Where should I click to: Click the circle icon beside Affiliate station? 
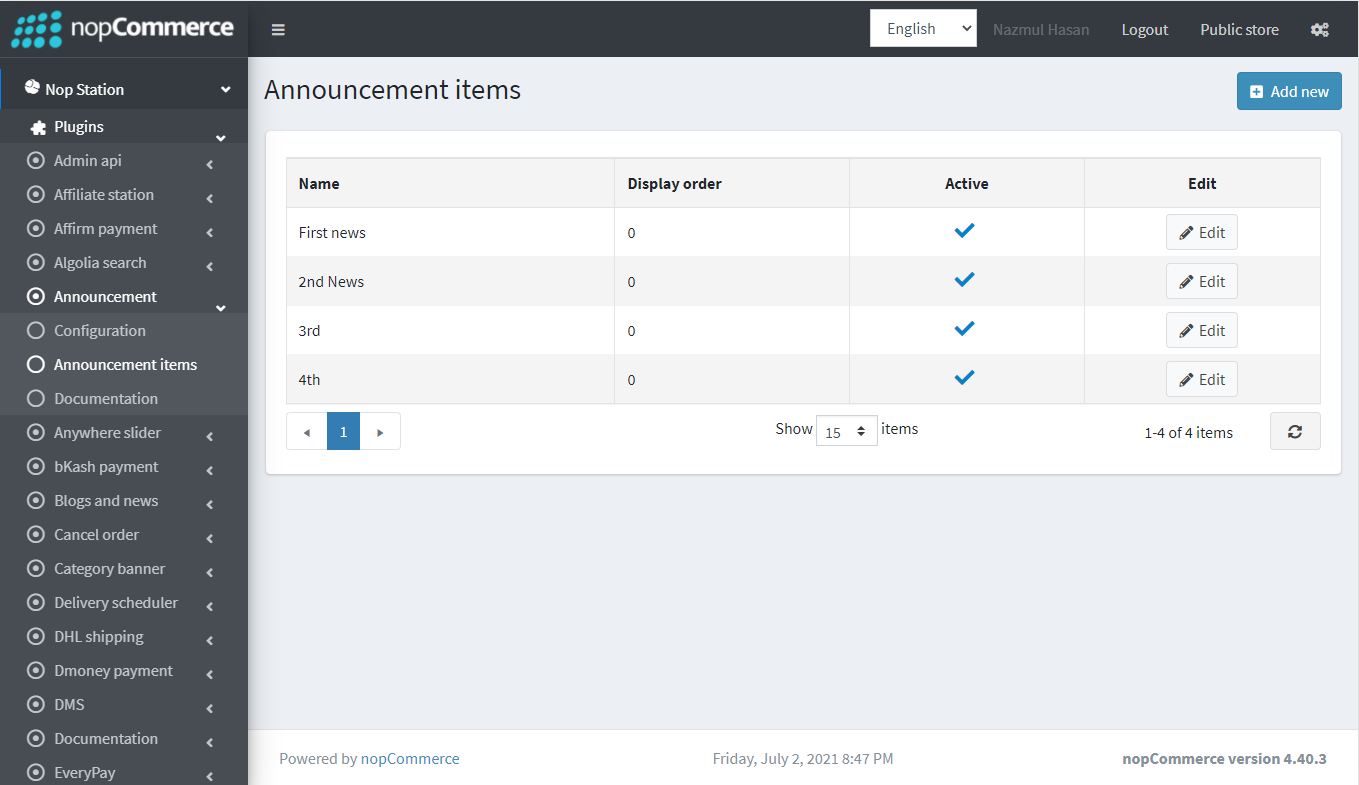point(36,194)
